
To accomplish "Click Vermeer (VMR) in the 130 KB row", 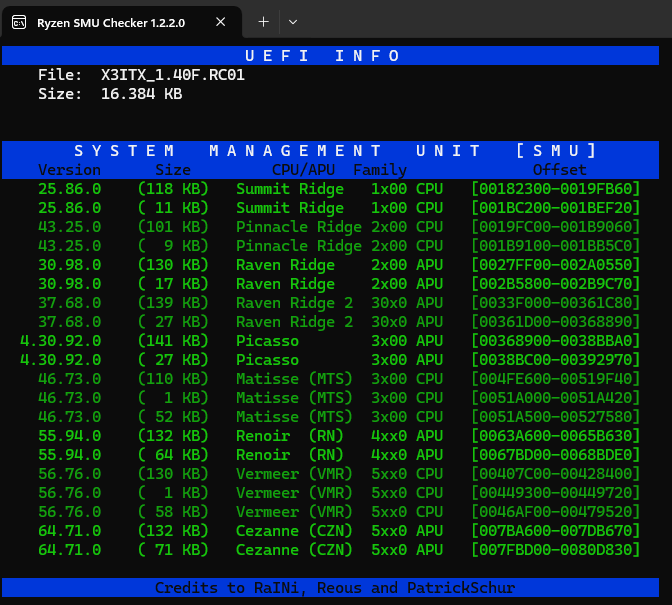I will [x=294, y=474].
